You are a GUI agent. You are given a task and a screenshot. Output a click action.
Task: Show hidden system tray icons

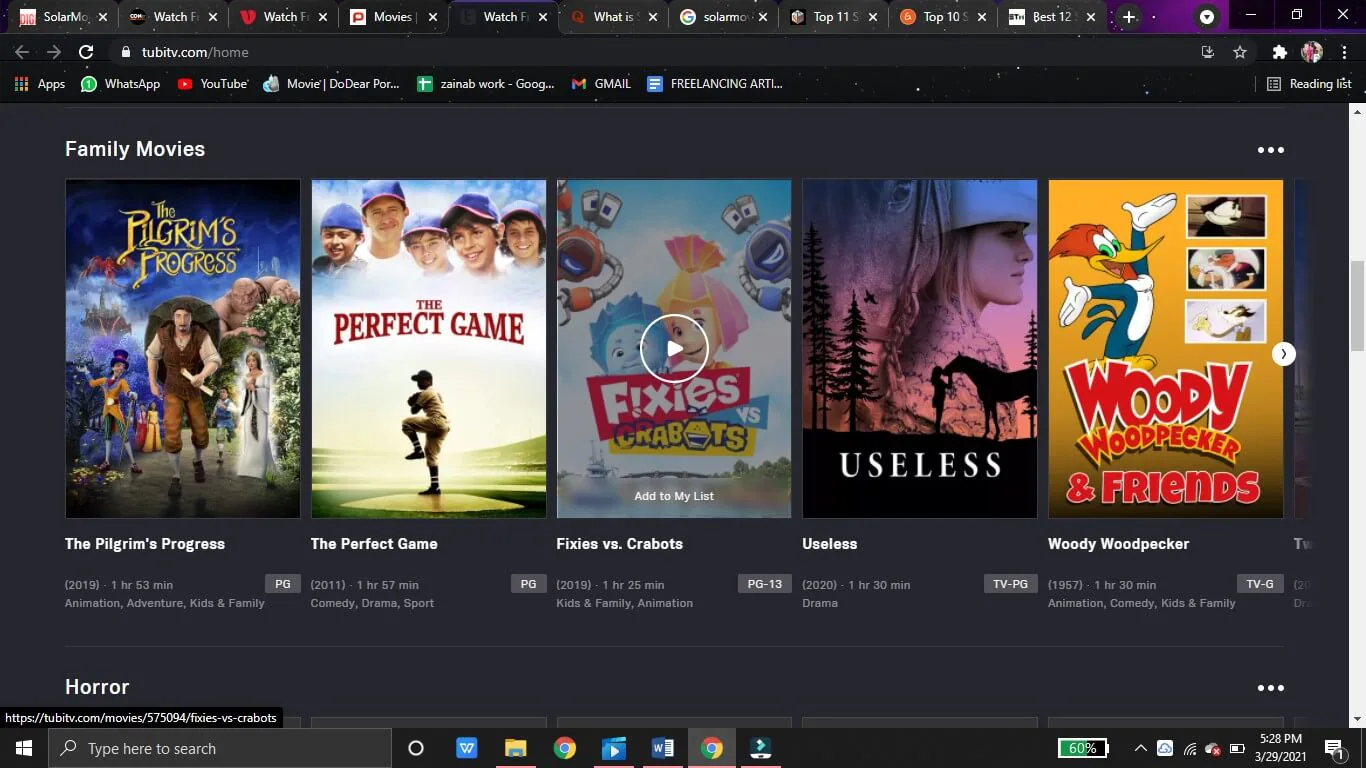[1140, 748]
